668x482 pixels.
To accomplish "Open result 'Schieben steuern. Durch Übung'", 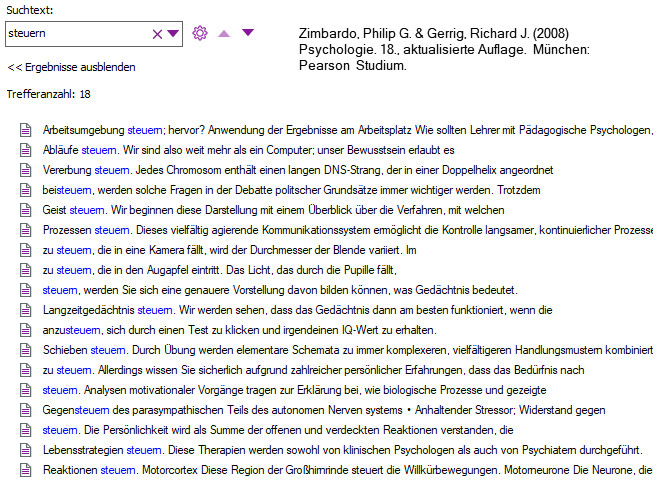I will pyautogui.click(x=348, y=350).
